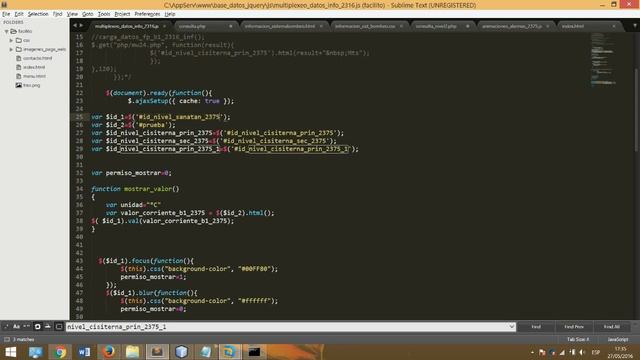Launch Google Chrome from taskbar

(60, 352)
